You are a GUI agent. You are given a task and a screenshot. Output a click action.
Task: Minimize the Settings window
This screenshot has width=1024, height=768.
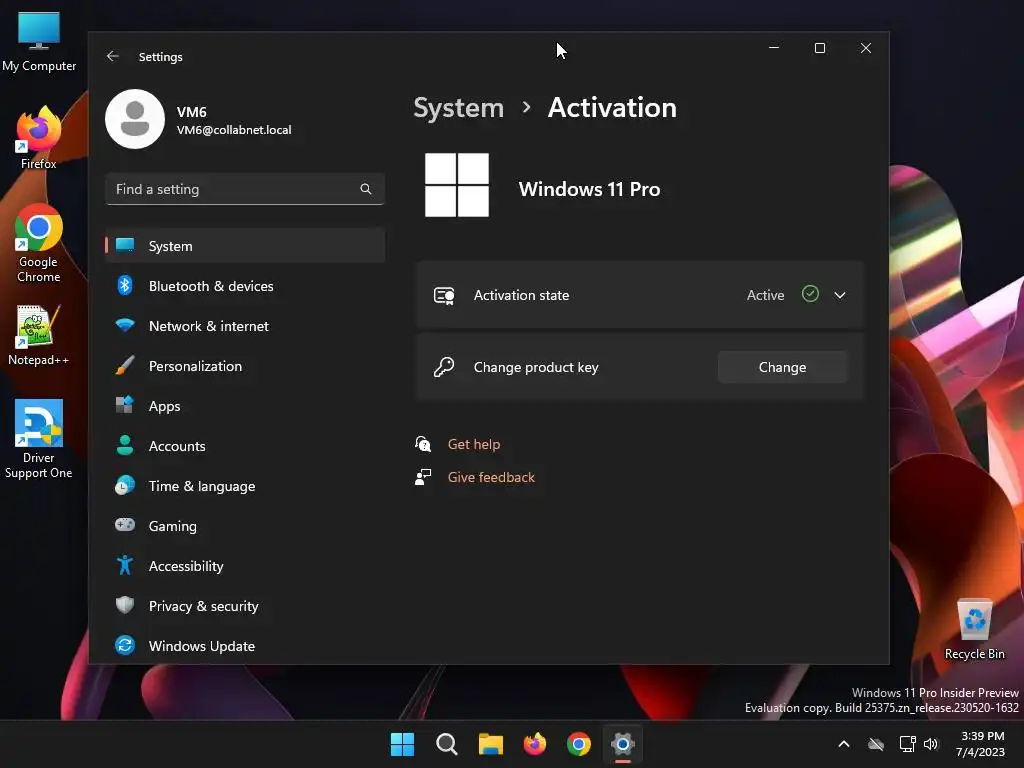point(774,48)
